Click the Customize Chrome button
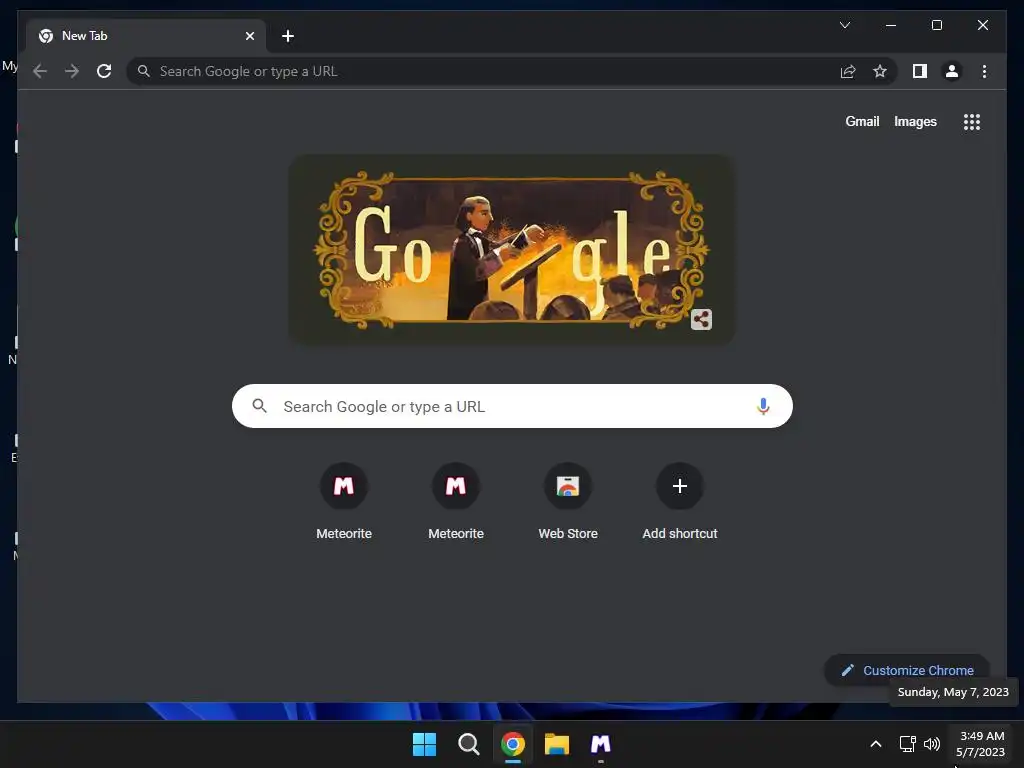The height and width of the screenshot is (768, 1024). click(908, 670)
